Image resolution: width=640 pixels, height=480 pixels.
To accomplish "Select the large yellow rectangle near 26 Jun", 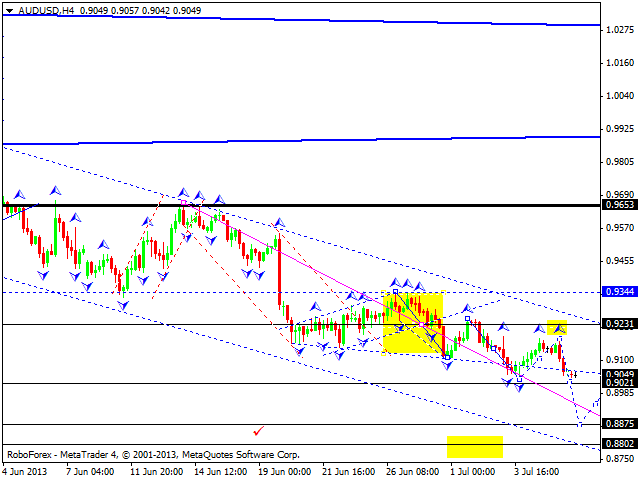I will click(x=413, y=323).
